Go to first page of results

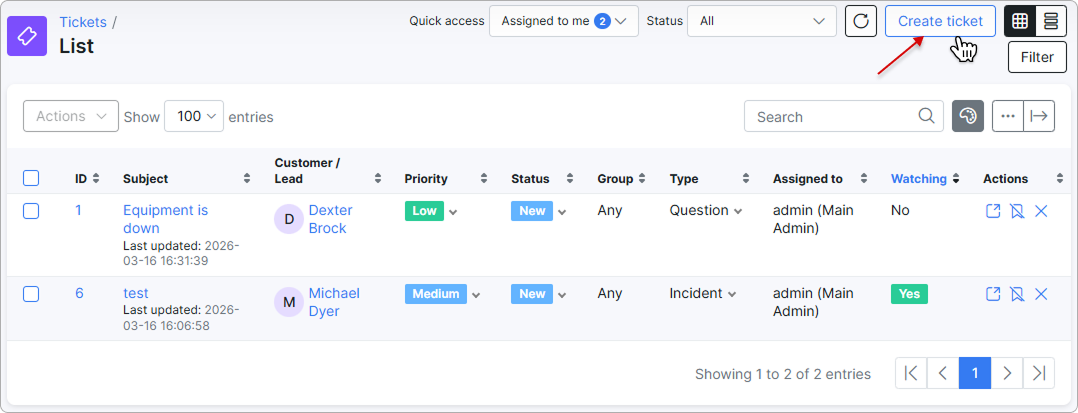click(x=911, y=373)
